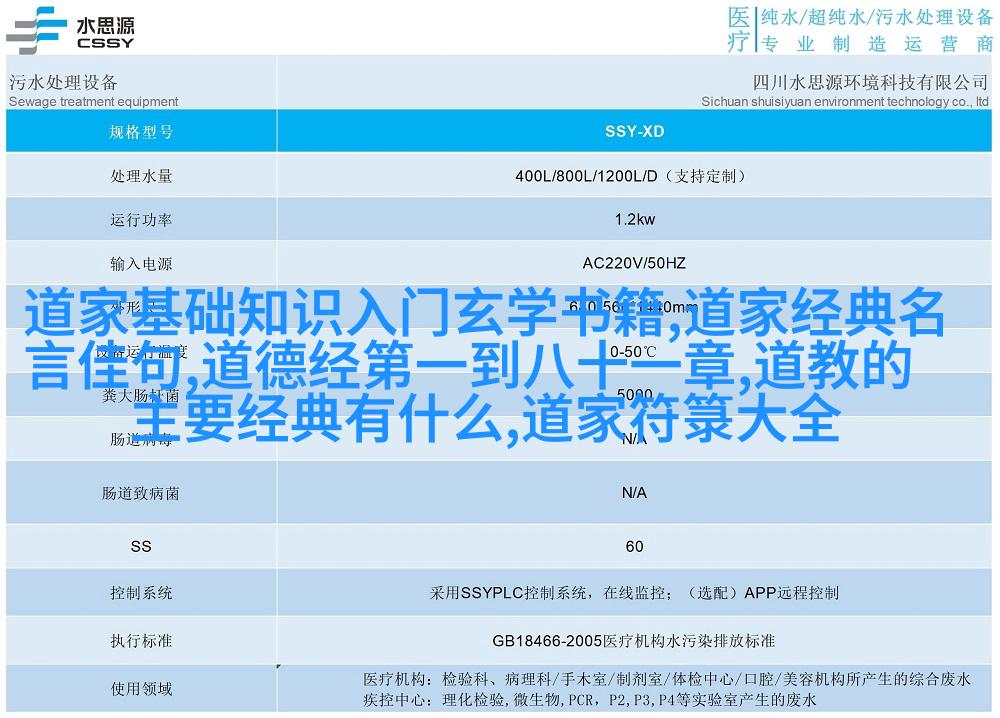
Task: Select the 规格型号 table header cell
Action: 141,131
